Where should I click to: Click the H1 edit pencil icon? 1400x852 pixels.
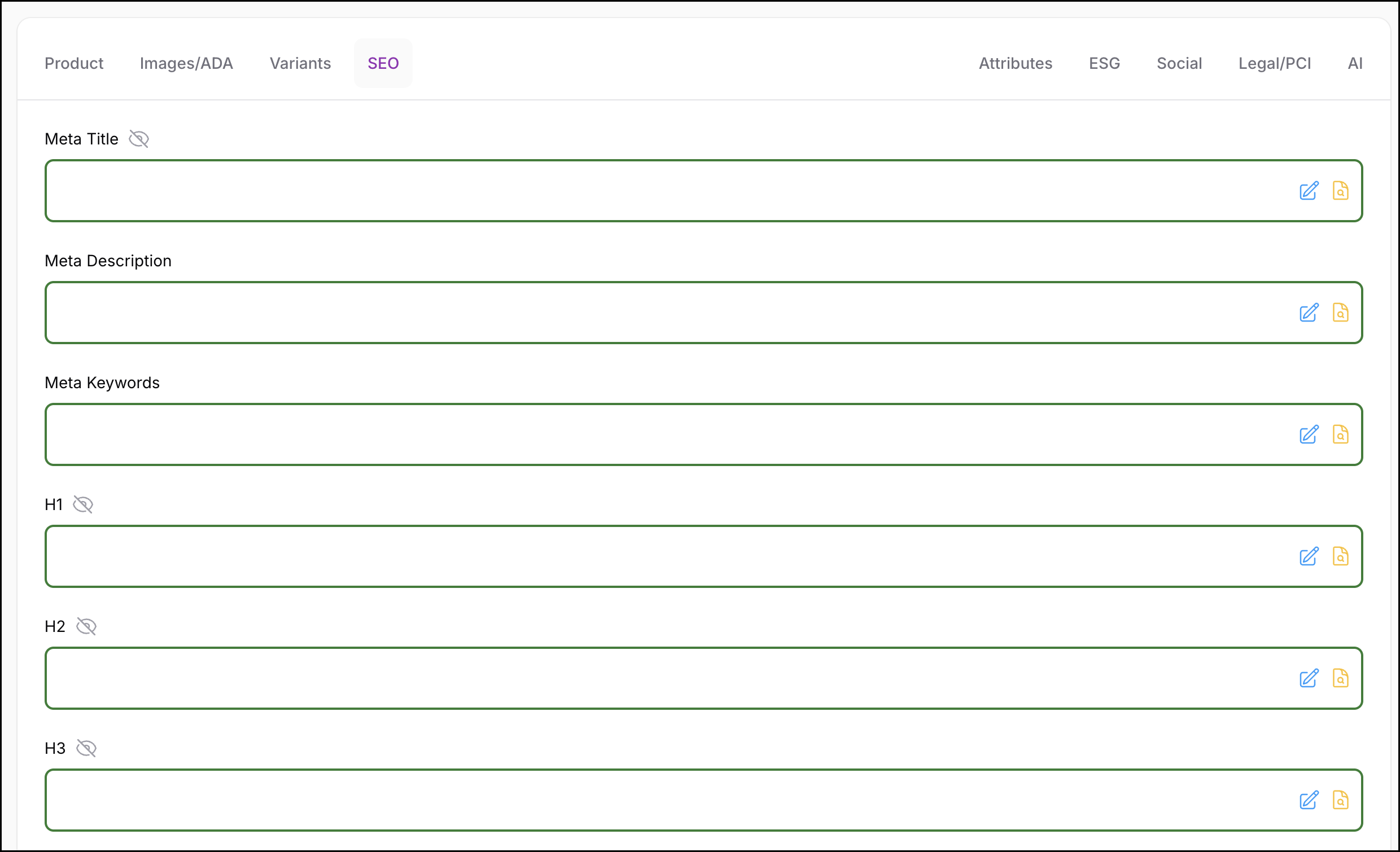click(x=1309, y=557)
